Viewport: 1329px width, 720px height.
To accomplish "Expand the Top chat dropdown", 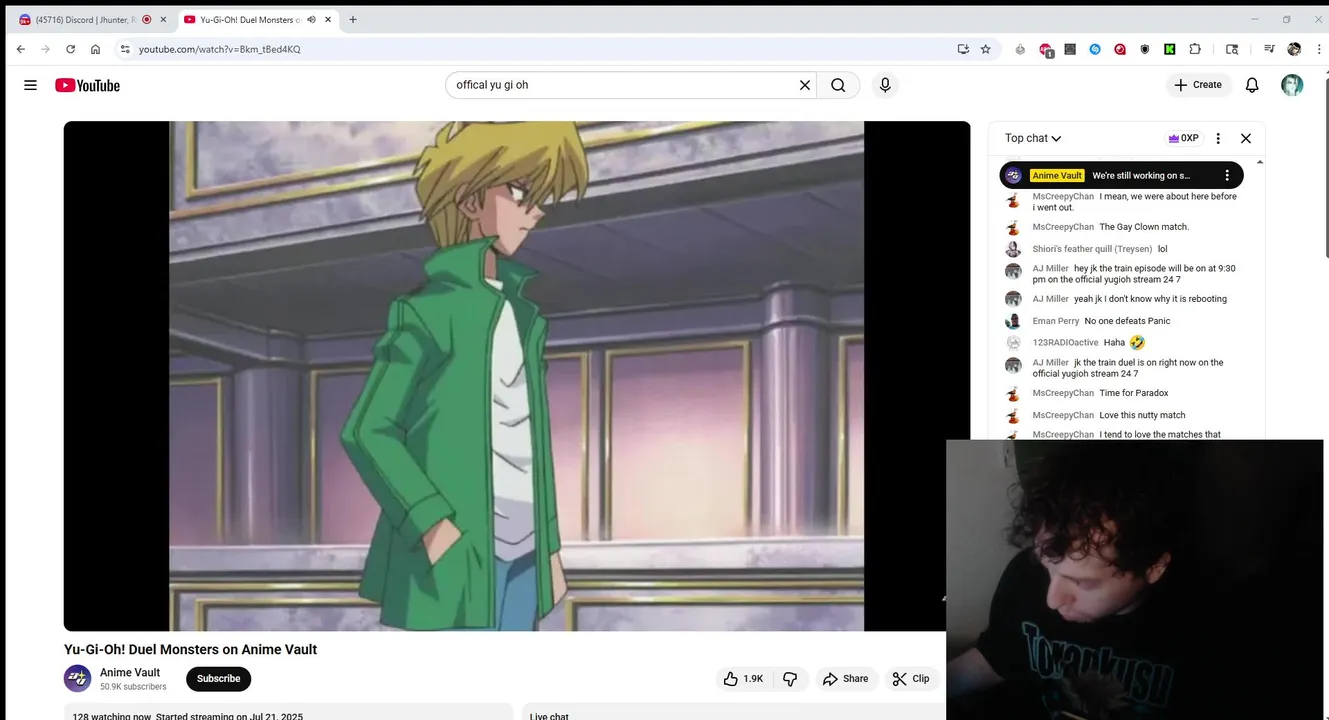I will [x=1033, y=138].
